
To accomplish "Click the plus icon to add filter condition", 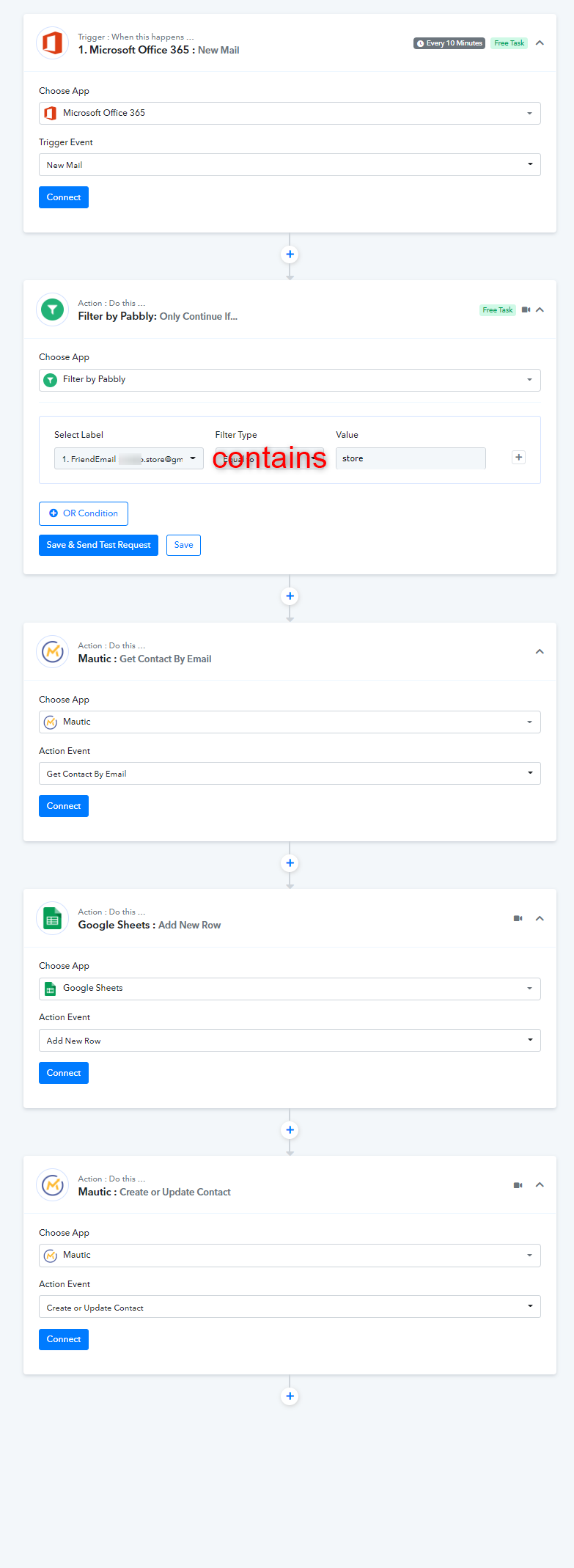I will pos(518,457).
